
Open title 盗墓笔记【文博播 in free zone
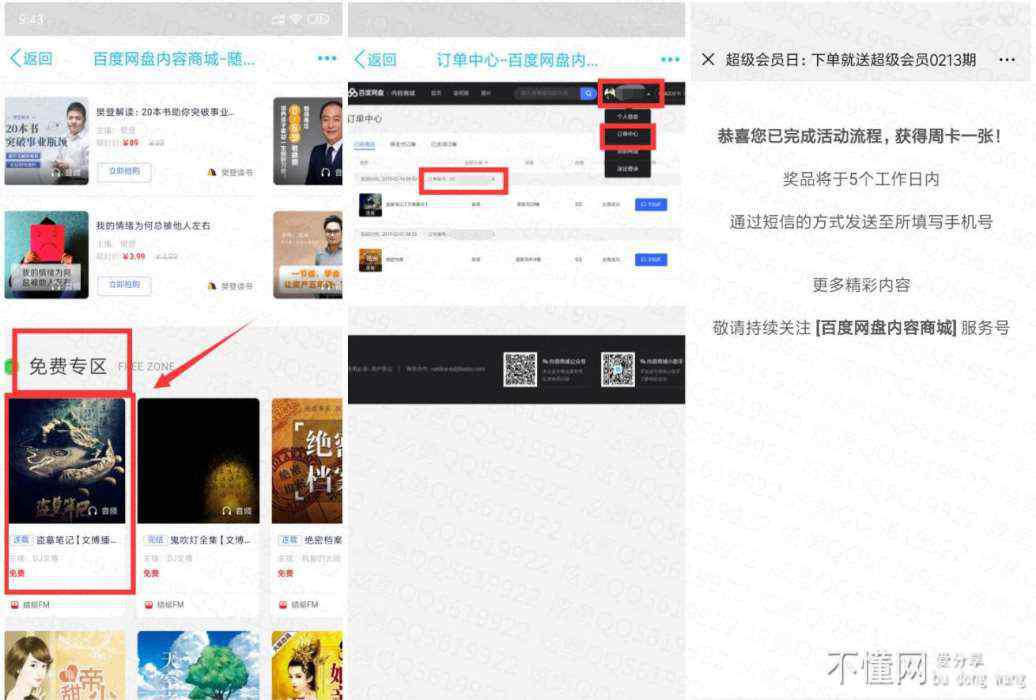76,540
